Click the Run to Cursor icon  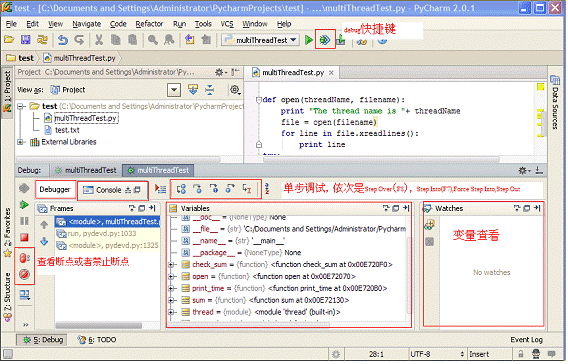(247, 189)
